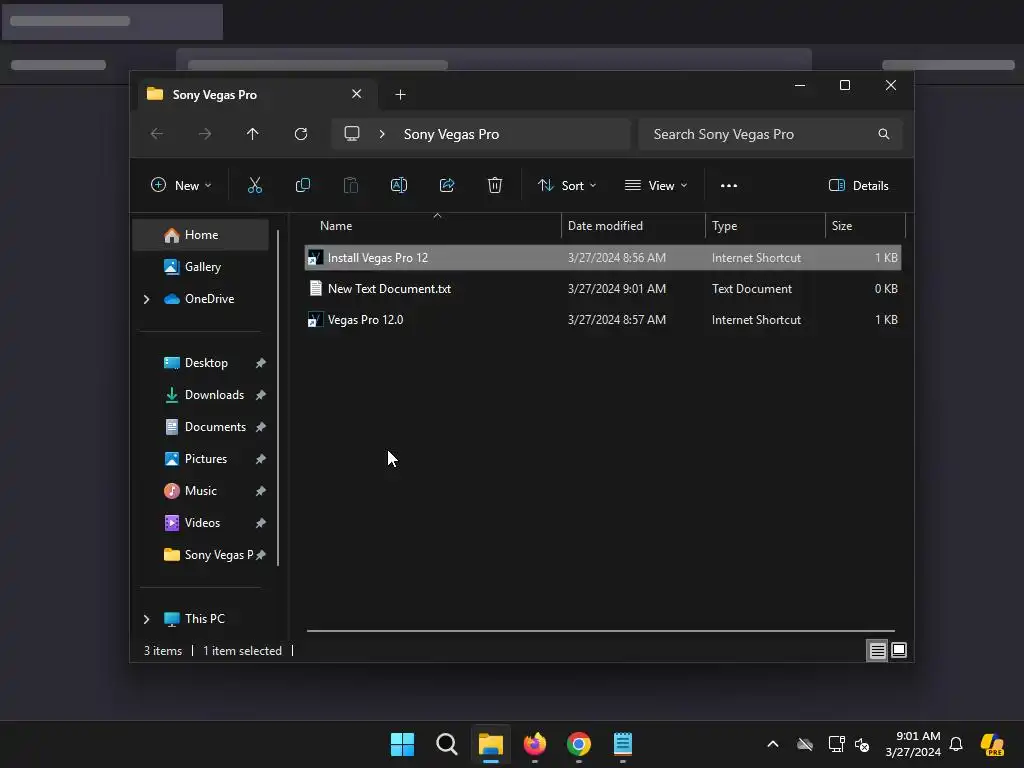Show hidden tray icons chevron
Image resolution: width=1024 pixels, height=768 pixels.
pos(773,744)
